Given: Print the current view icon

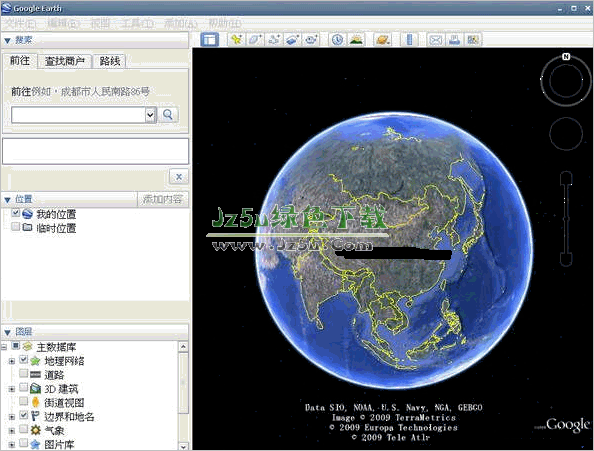Looking at the screenshot, I should 454,39.
